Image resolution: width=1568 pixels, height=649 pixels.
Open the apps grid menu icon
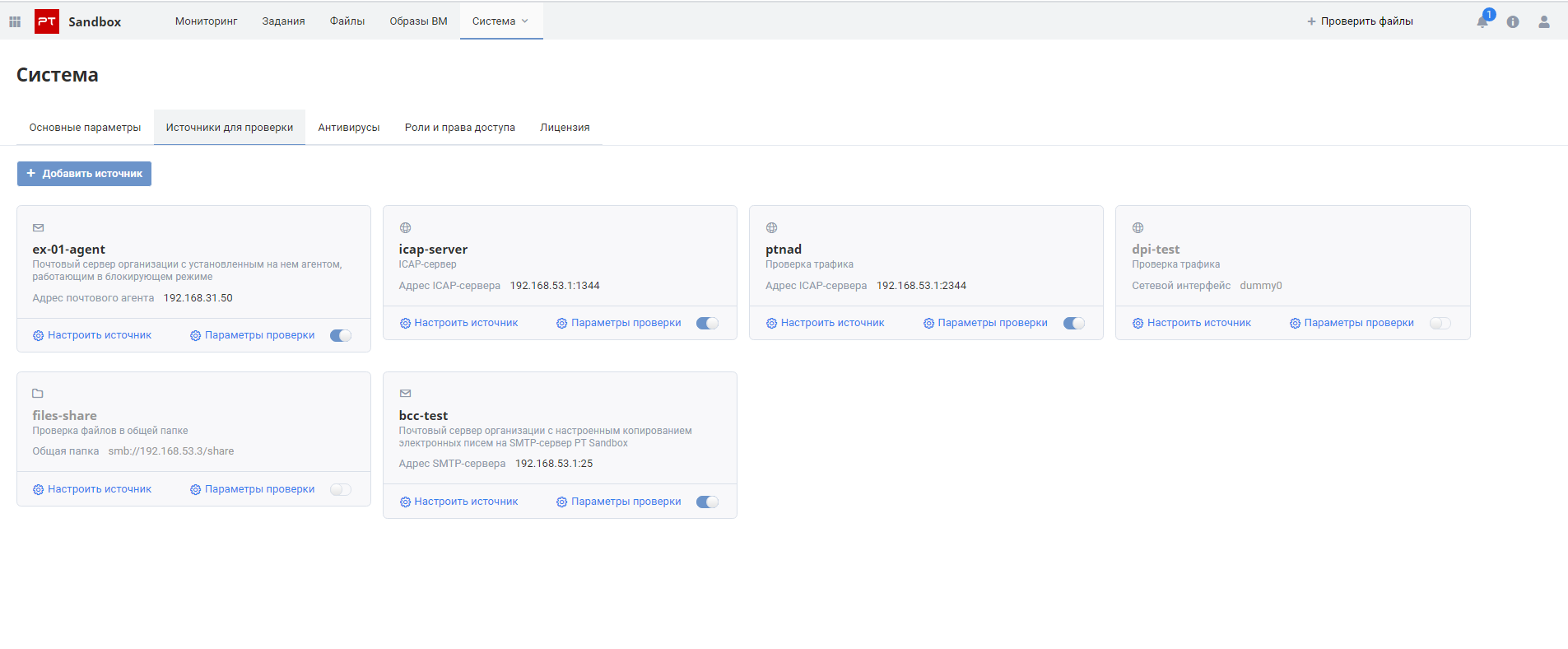[15, 21]
